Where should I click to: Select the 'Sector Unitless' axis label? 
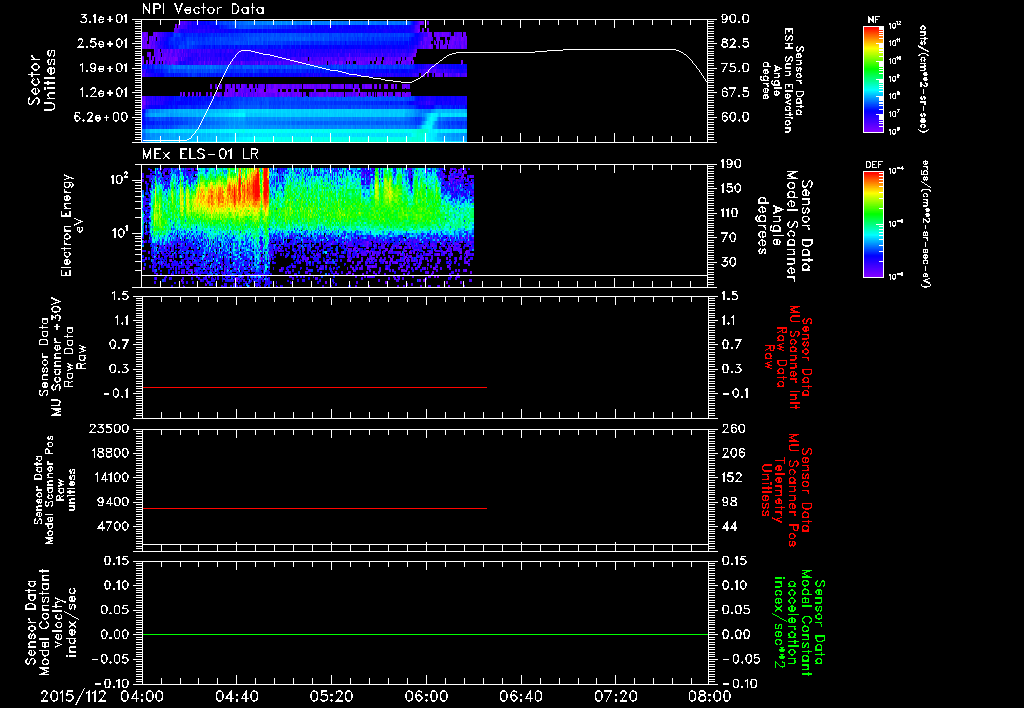click(x=42, y=80)
